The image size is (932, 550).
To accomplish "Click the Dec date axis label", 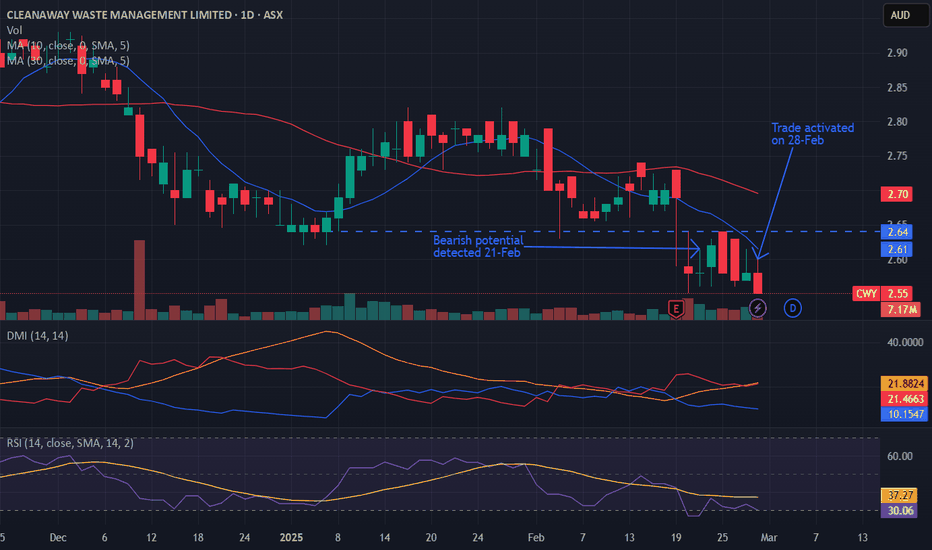I will click(58, 538).
